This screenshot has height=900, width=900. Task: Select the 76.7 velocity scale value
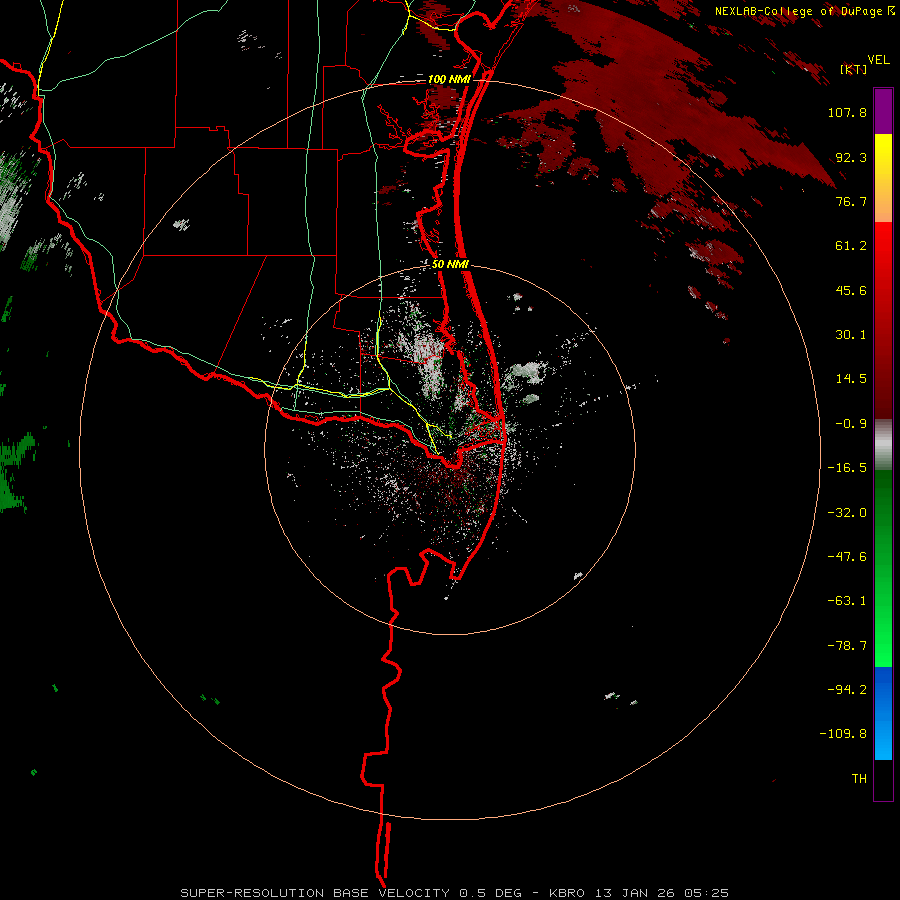click(x=851, y=201)
